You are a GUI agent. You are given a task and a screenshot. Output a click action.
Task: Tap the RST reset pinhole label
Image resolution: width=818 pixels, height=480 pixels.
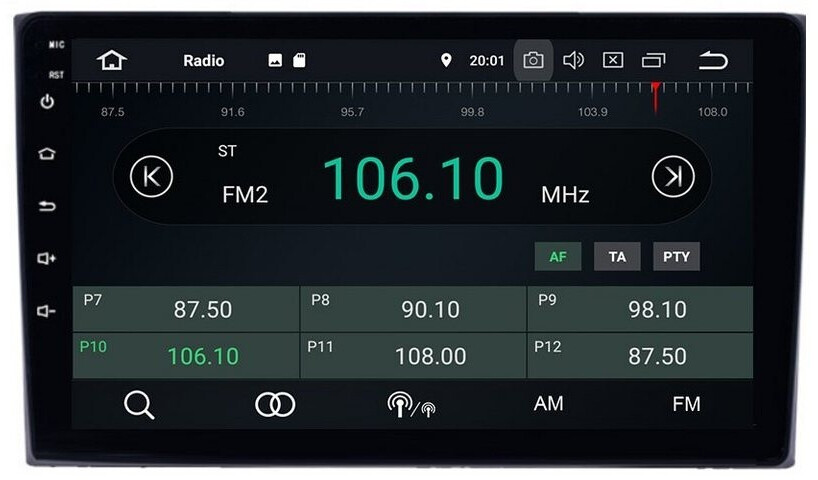coord(56,75)
